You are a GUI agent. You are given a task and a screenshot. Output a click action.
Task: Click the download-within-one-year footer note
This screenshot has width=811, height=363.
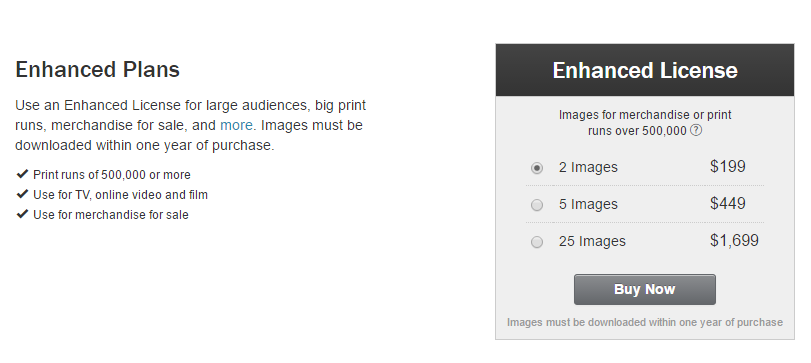click(x=645, y=323)
